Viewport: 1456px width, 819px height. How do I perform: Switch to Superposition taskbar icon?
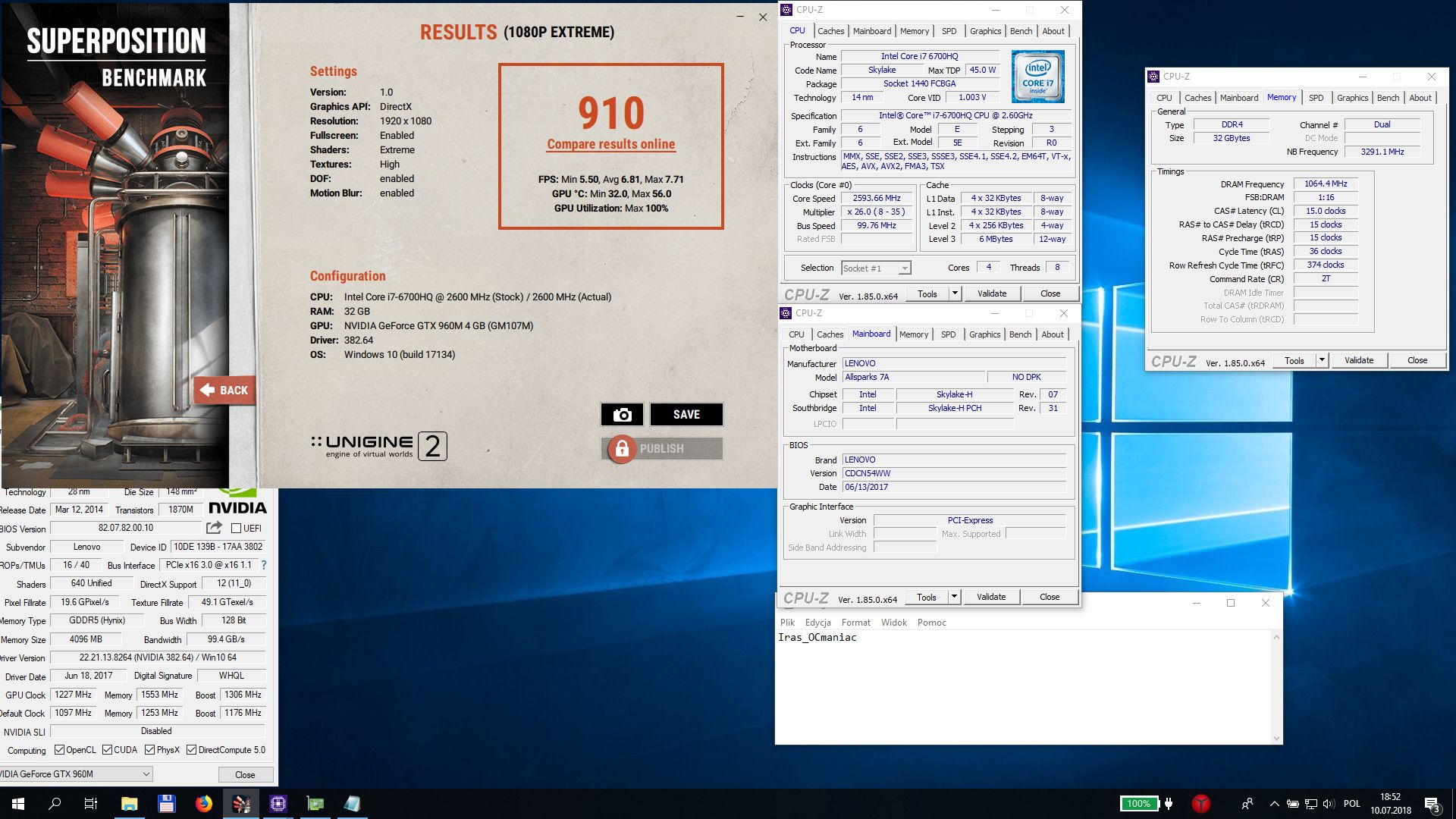pyautogui.click(x=241, y=804)
